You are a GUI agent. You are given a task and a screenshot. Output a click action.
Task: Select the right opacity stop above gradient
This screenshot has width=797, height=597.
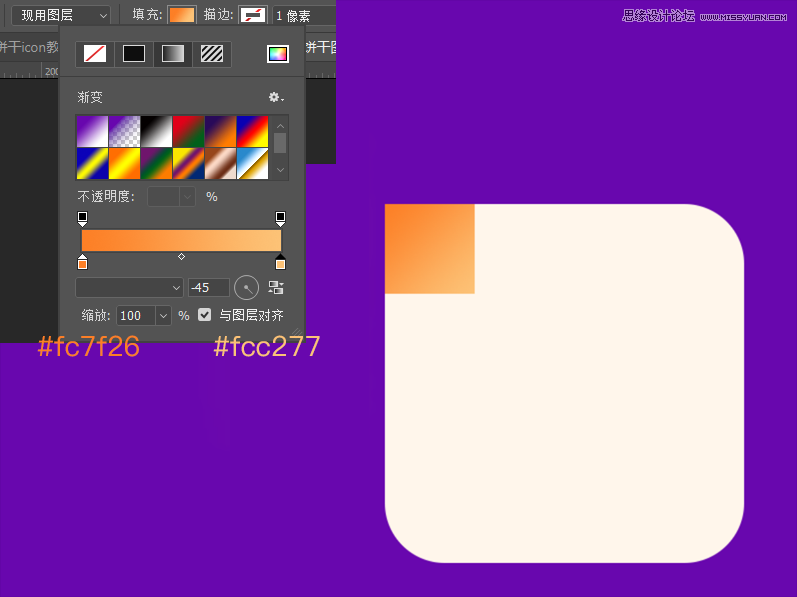click(280, 218)
